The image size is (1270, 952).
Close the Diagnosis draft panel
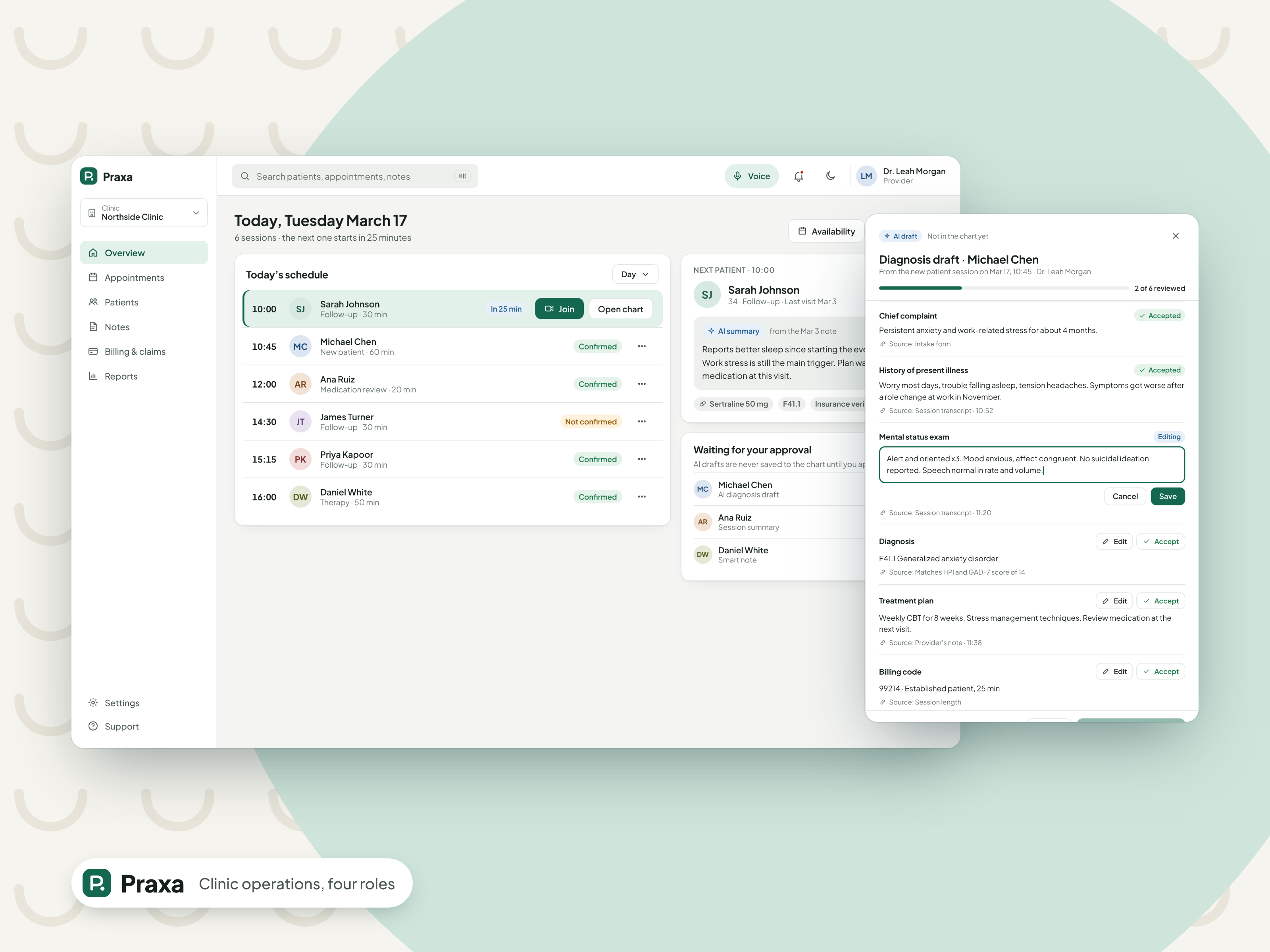1175,236
